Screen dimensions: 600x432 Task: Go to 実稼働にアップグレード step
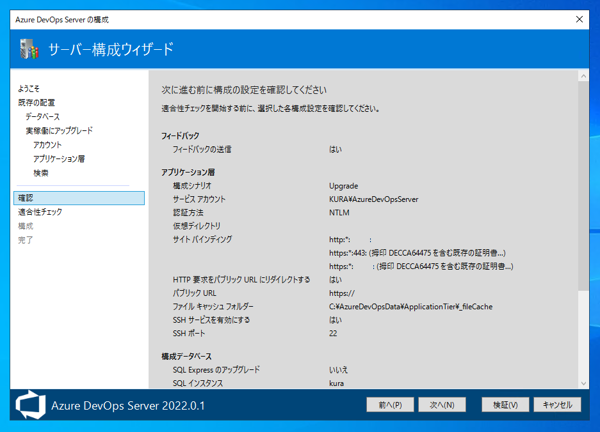coord(59,131)
